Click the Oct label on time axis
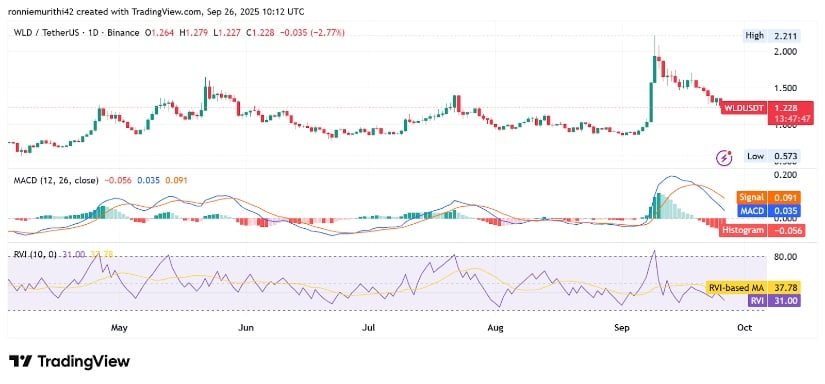This screenshot has width=825, height=384. coord(744,328)
